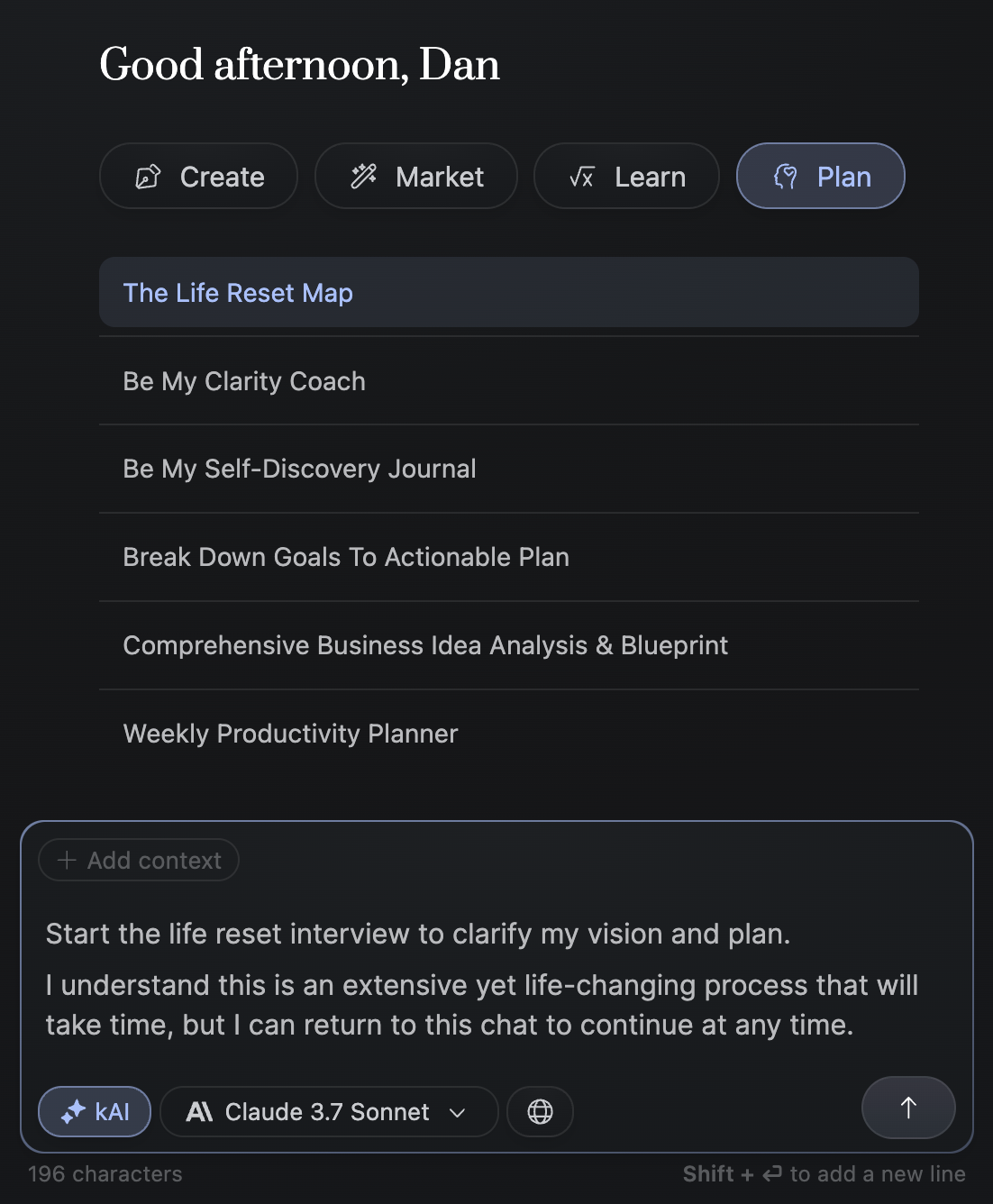Click into the message text input area
The width and height of the screenshot is (993, 1204).
496,980
